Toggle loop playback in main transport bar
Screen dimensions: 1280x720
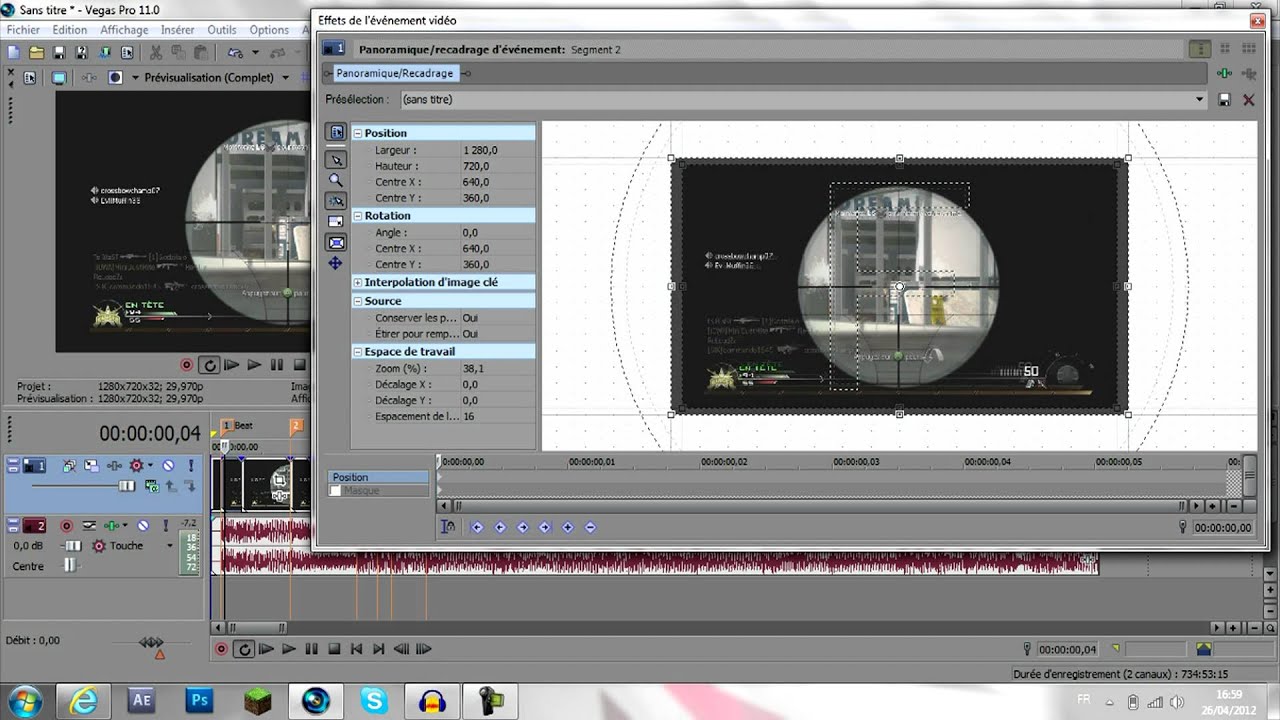coord(244,649)
